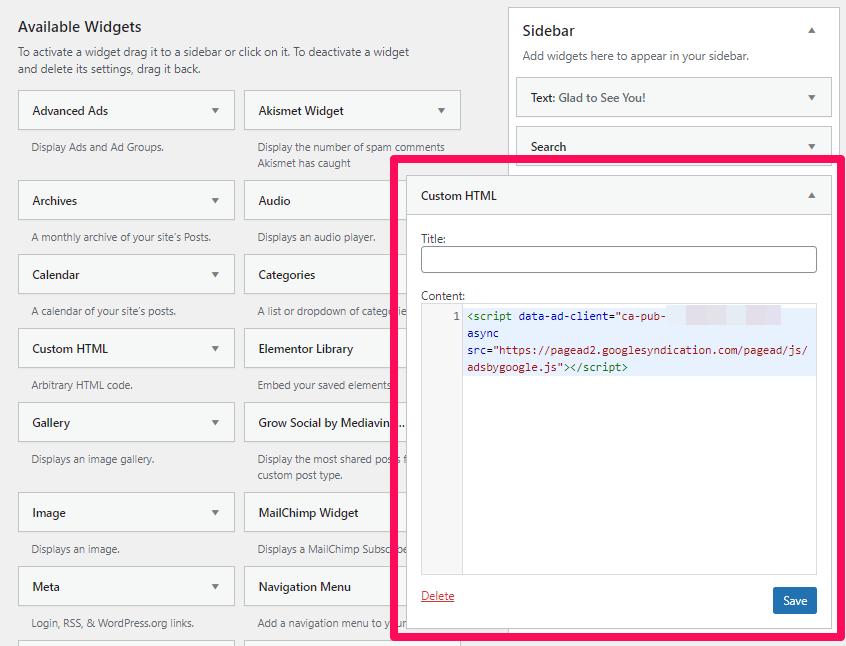Select the Audio widget title
Screen dimensions: 846x646
(x=274, y=201)
